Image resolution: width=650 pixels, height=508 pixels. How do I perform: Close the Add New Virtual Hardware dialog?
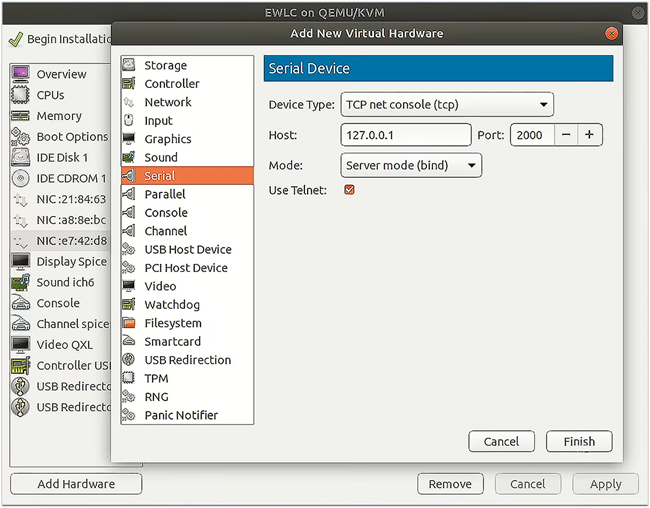[x=611, y=33]
